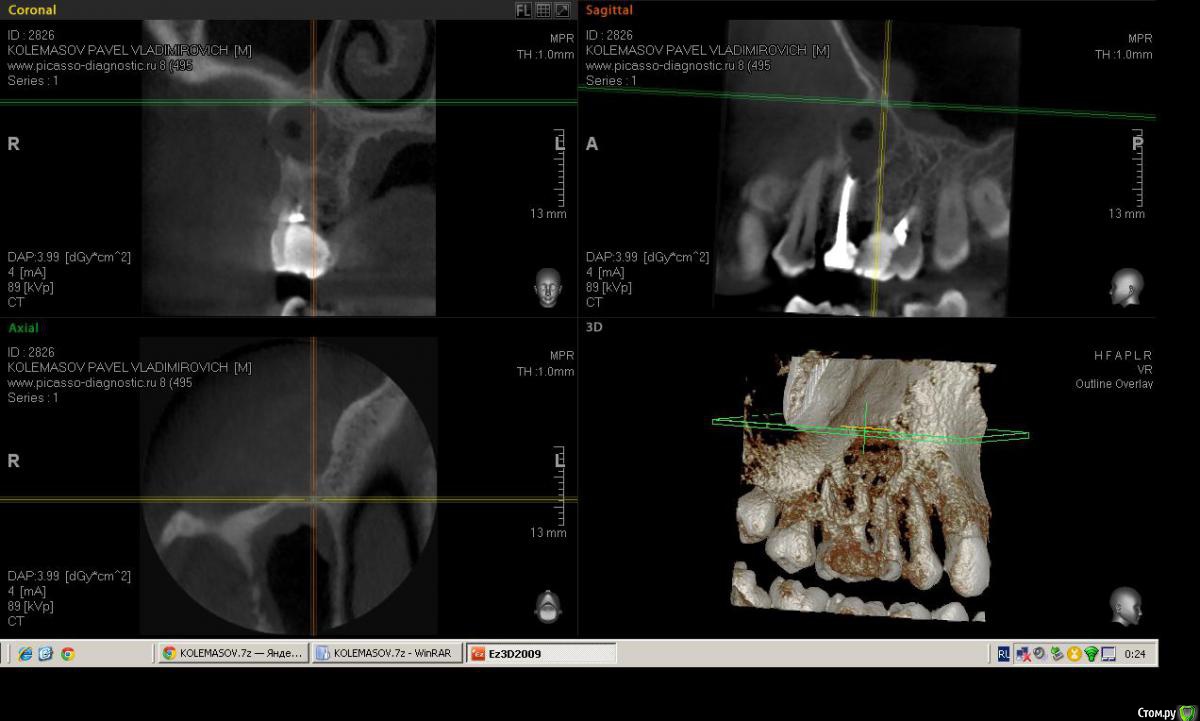Click the 3D rendered teeth model
1200x721 pixels.
(x=860, y=500)
